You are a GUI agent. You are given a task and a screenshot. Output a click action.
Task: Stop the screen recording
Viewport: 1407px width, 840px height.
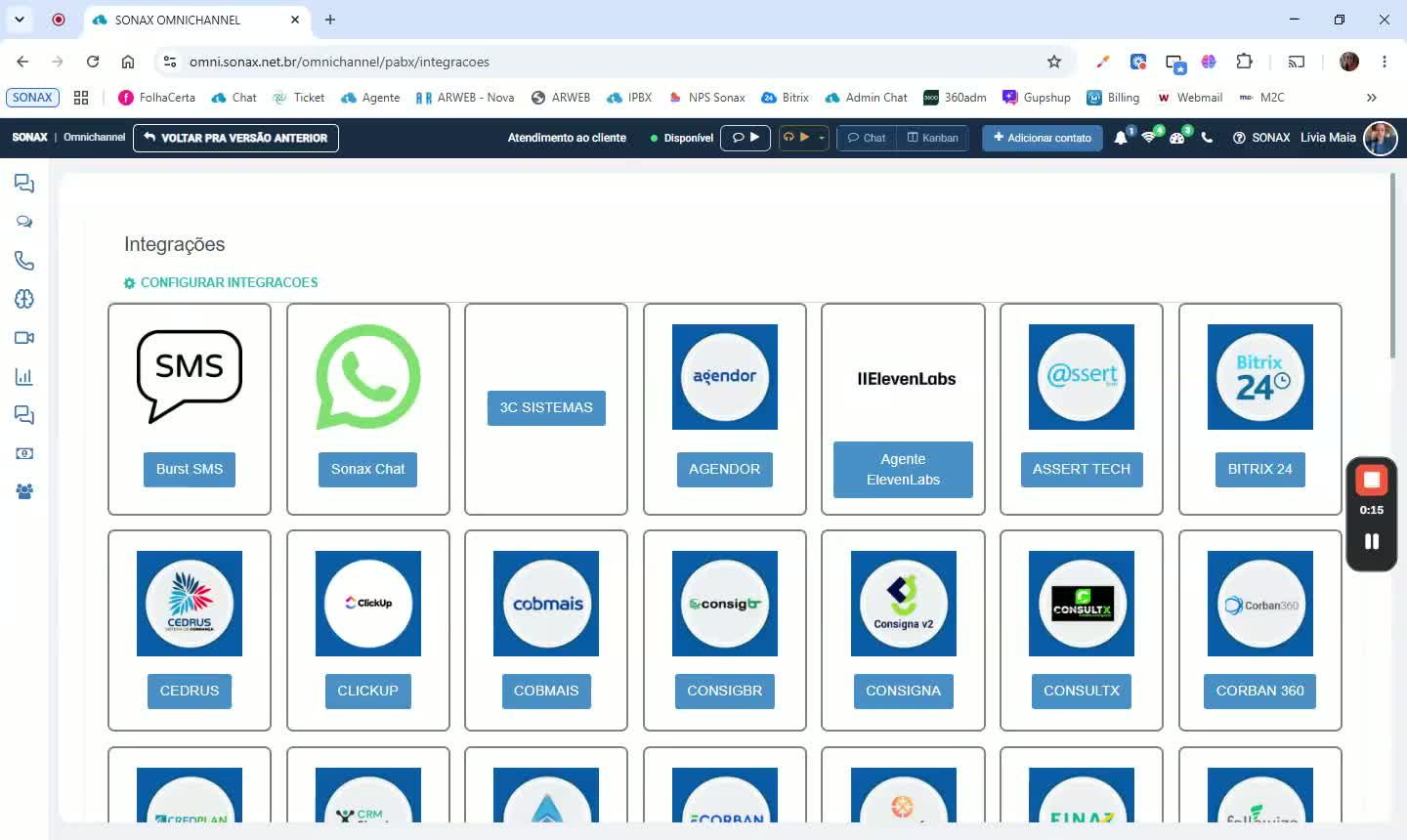tap(1372, 480)
